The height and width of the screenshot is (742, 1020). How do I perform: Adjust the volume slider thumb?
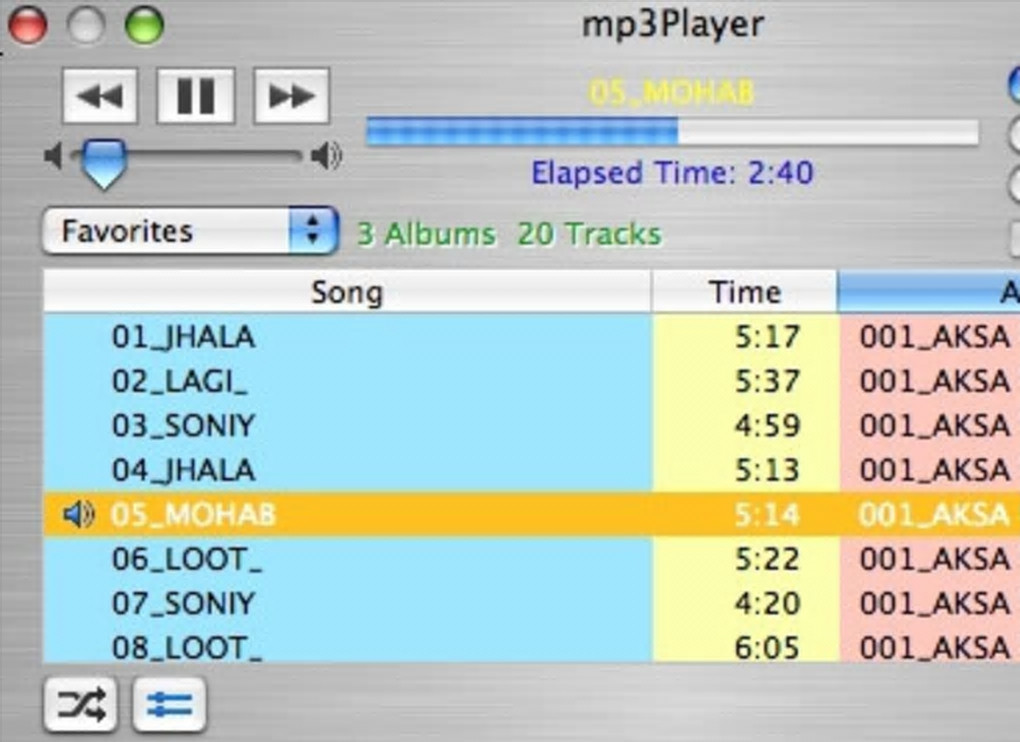click(x=103, y=164)
